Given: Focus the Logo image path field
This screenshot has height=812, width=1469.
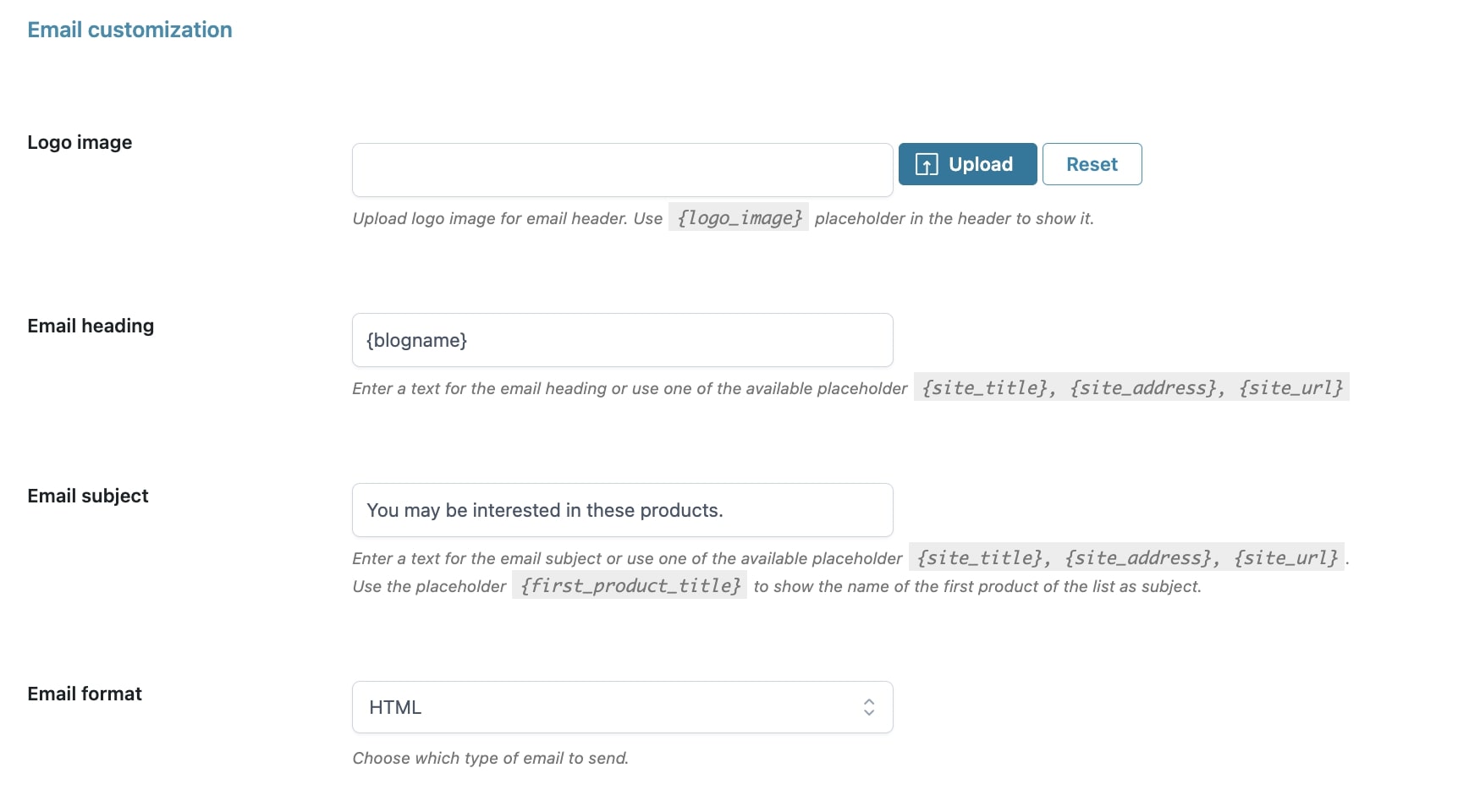Looking at the screenshot, I should click(623, 170).
